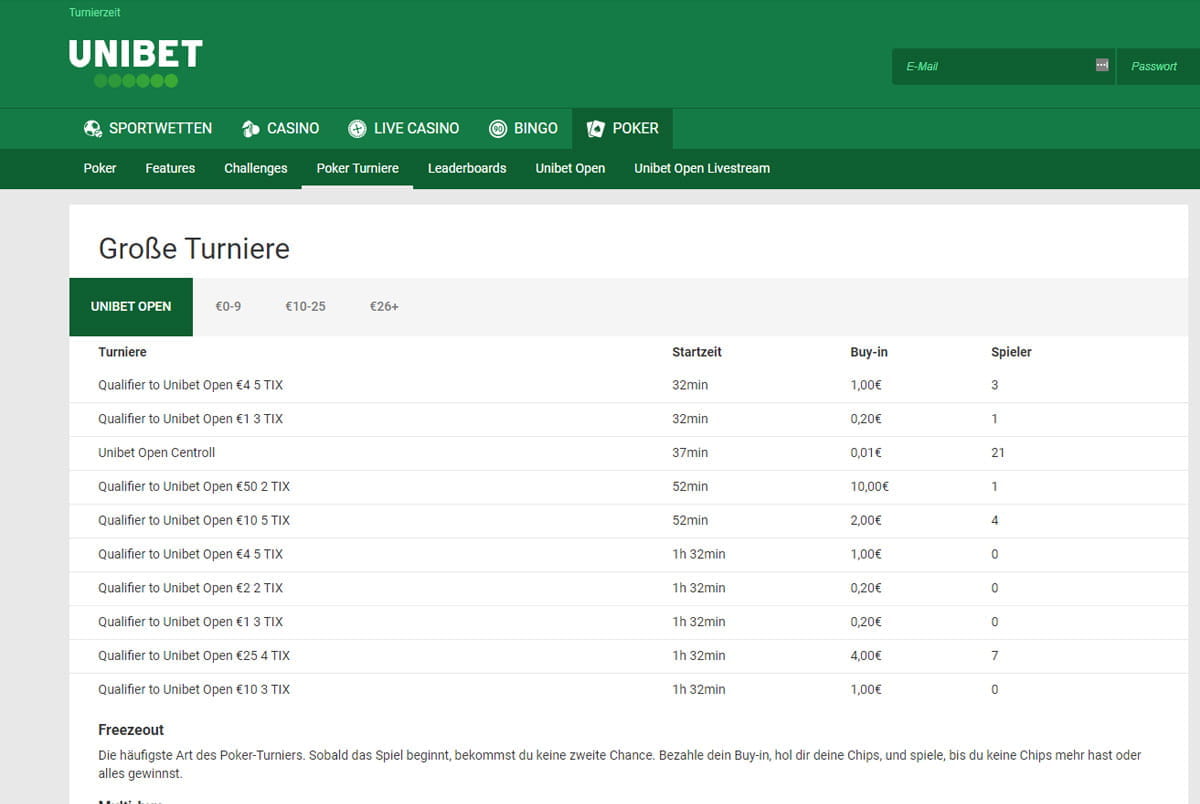
Task: Switch to the €0-9 tab
Action: 228,307
